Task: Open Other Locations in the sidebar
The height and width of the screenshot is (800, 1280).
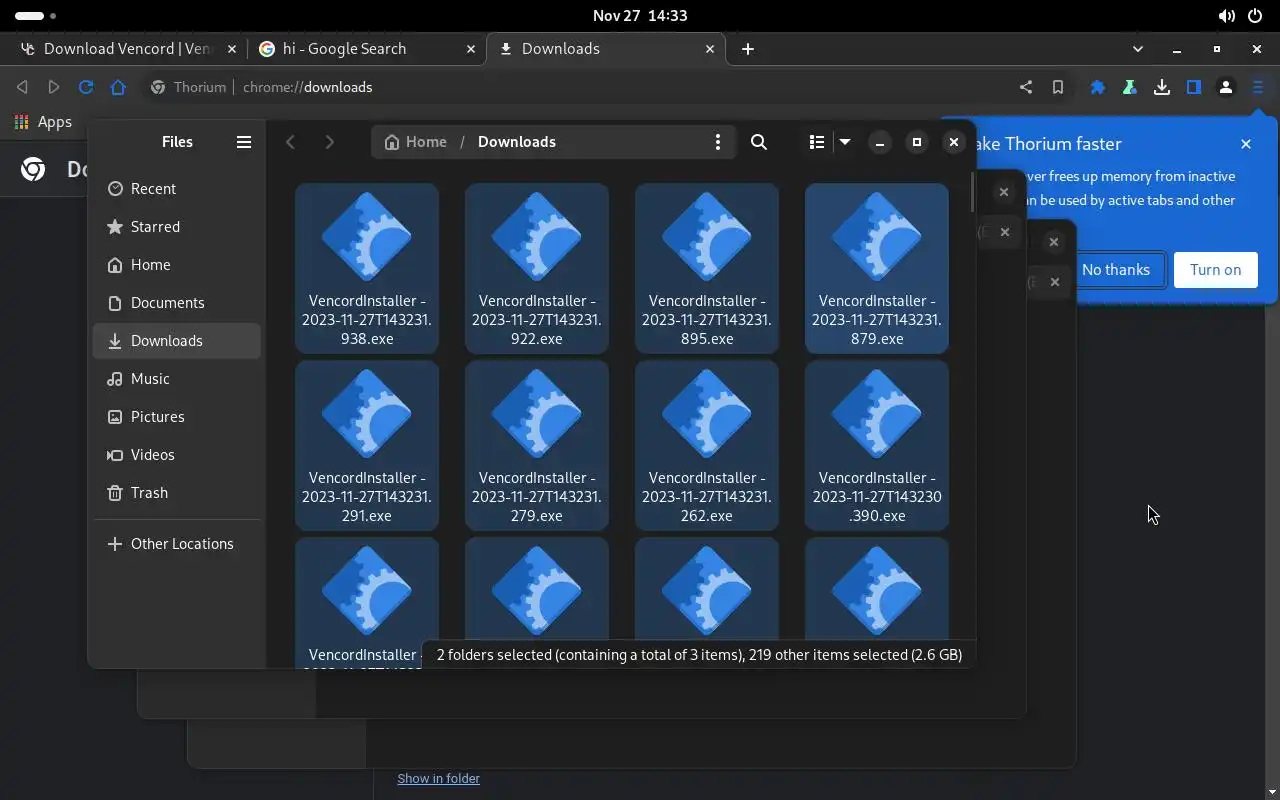Action: tap(177, 544)
